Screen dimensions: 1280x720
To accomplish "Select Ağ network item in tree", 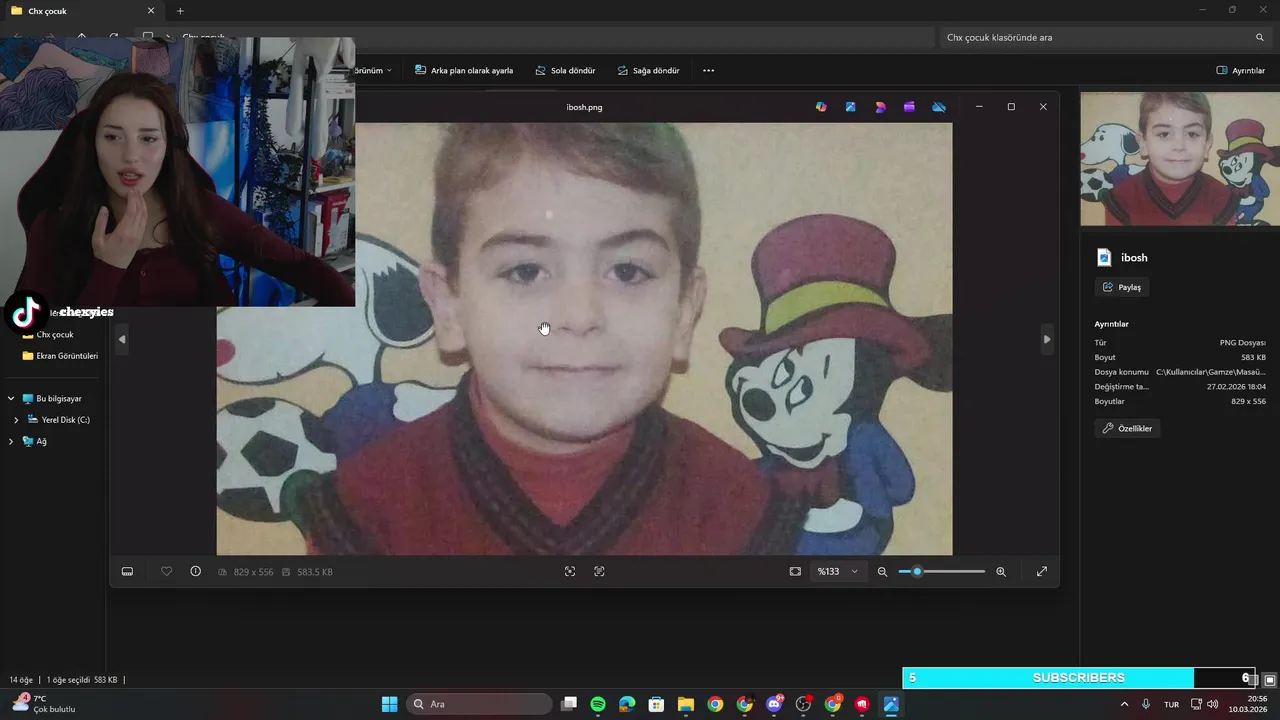I will click(35, 441).
